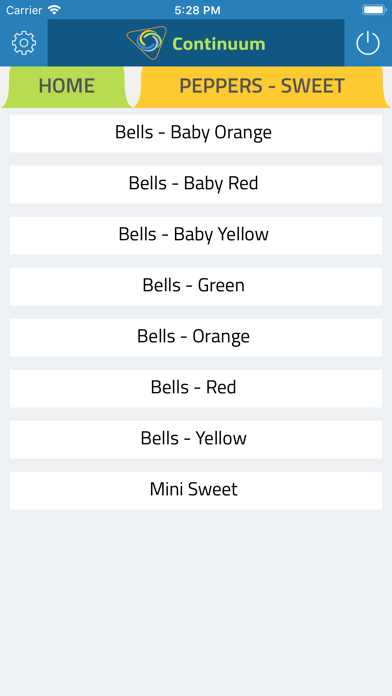Tap the Wi-Fi status icon
This screenshot has width=392, height=696.
pos(54,10)
